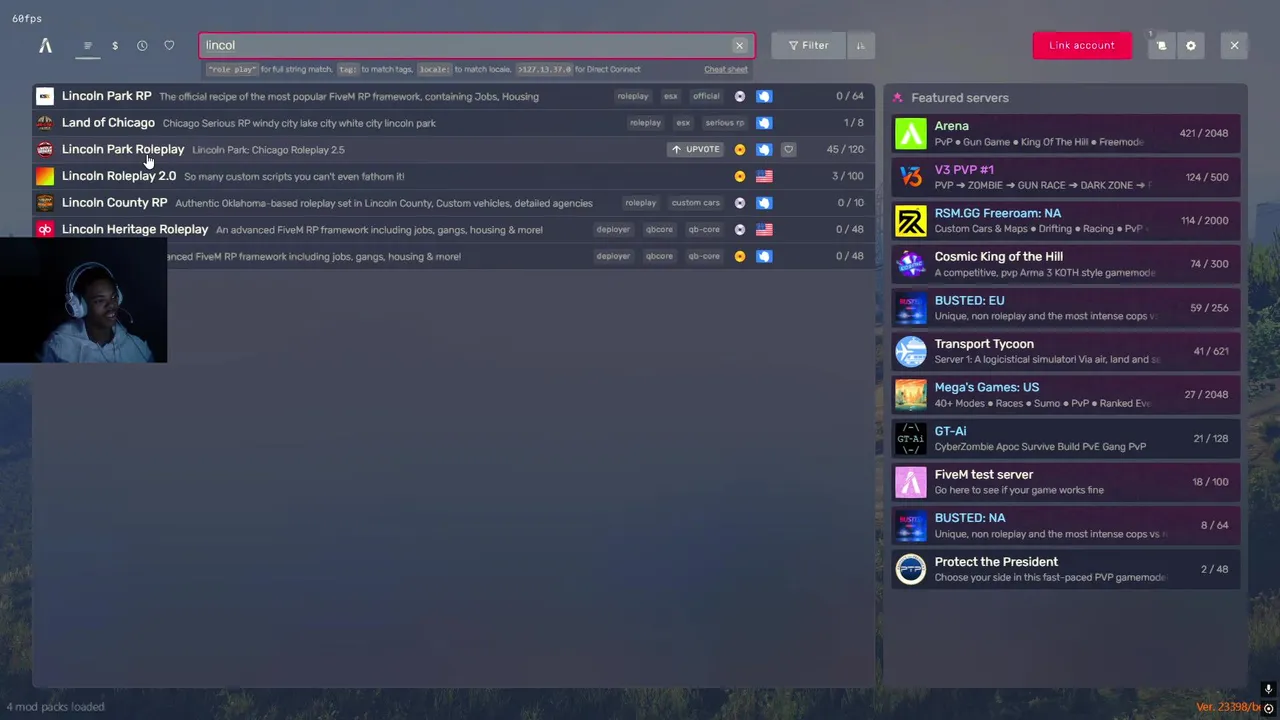Click Lincoln County RP server icon
This screenshot has width=1280, height=720.
45,202
